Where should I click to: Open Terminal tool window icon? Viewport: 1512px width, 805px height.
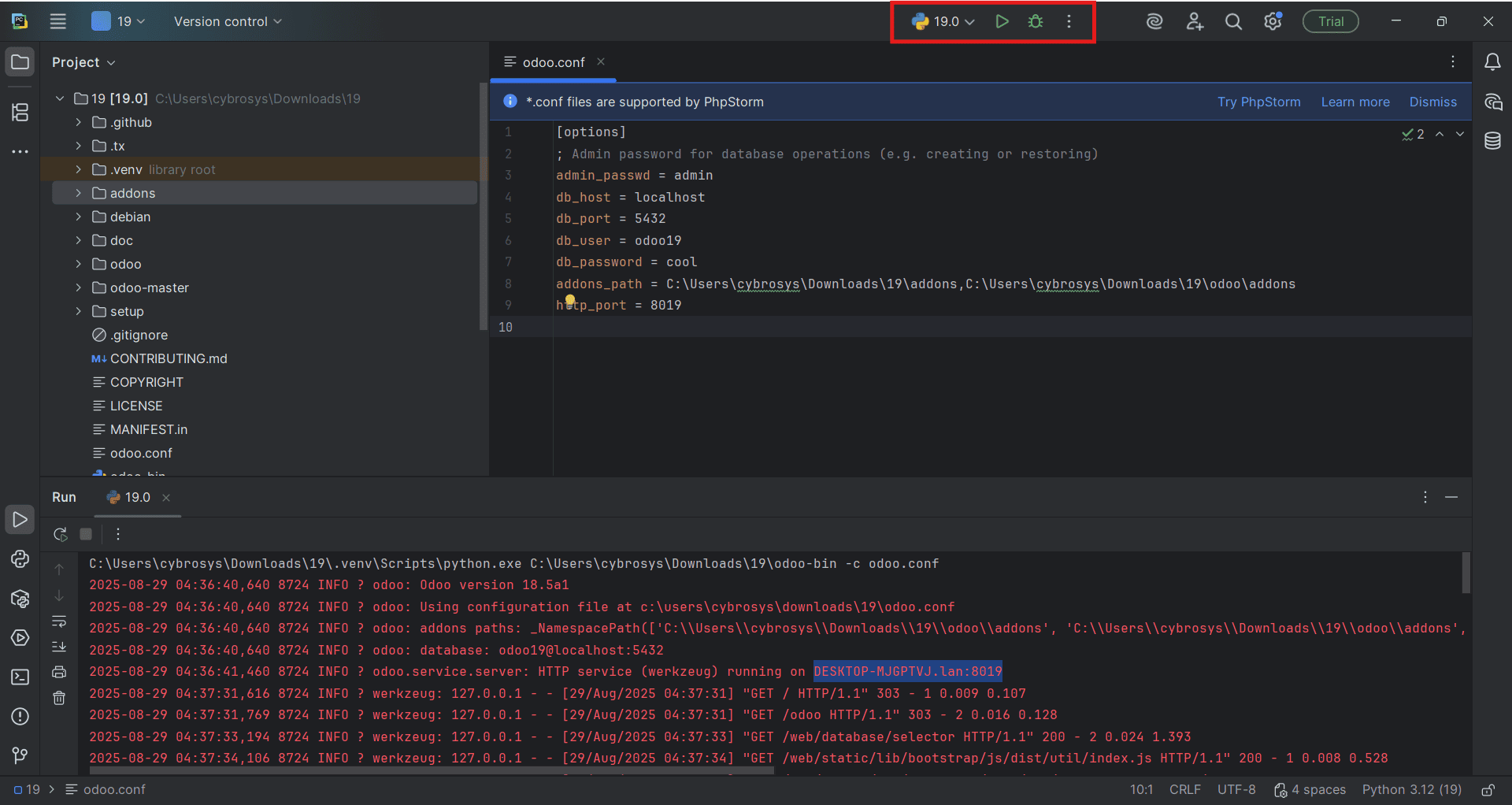[20, 677]
